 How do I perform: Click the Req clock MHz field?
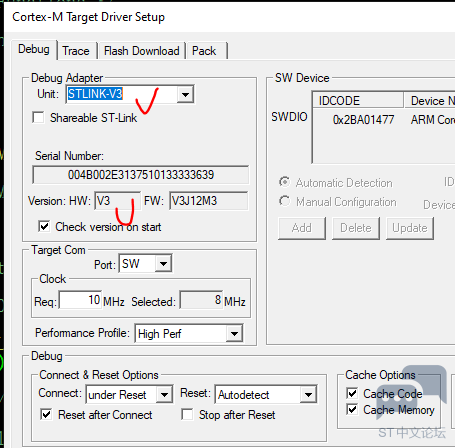pos(80,300)
